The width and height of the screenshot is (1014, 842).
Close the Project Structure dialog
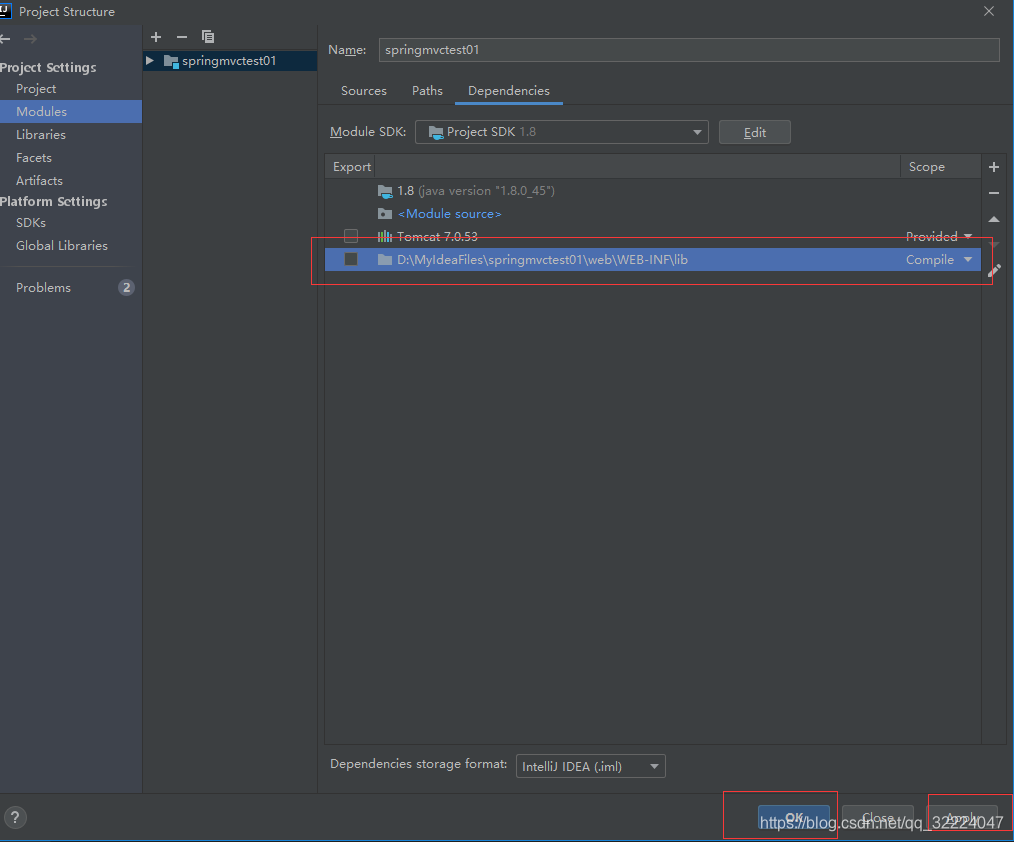(989, 11)
